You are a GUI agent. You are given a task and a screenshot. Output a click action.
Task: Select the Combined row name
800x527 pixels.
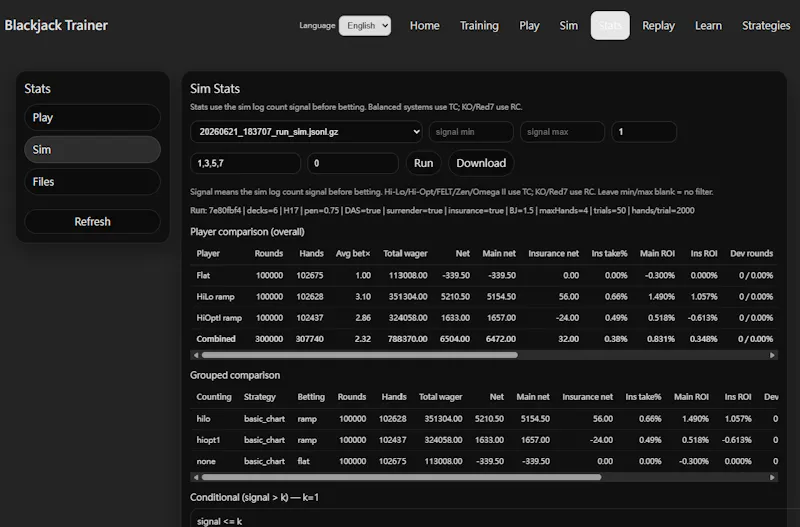tap(216, 339)
